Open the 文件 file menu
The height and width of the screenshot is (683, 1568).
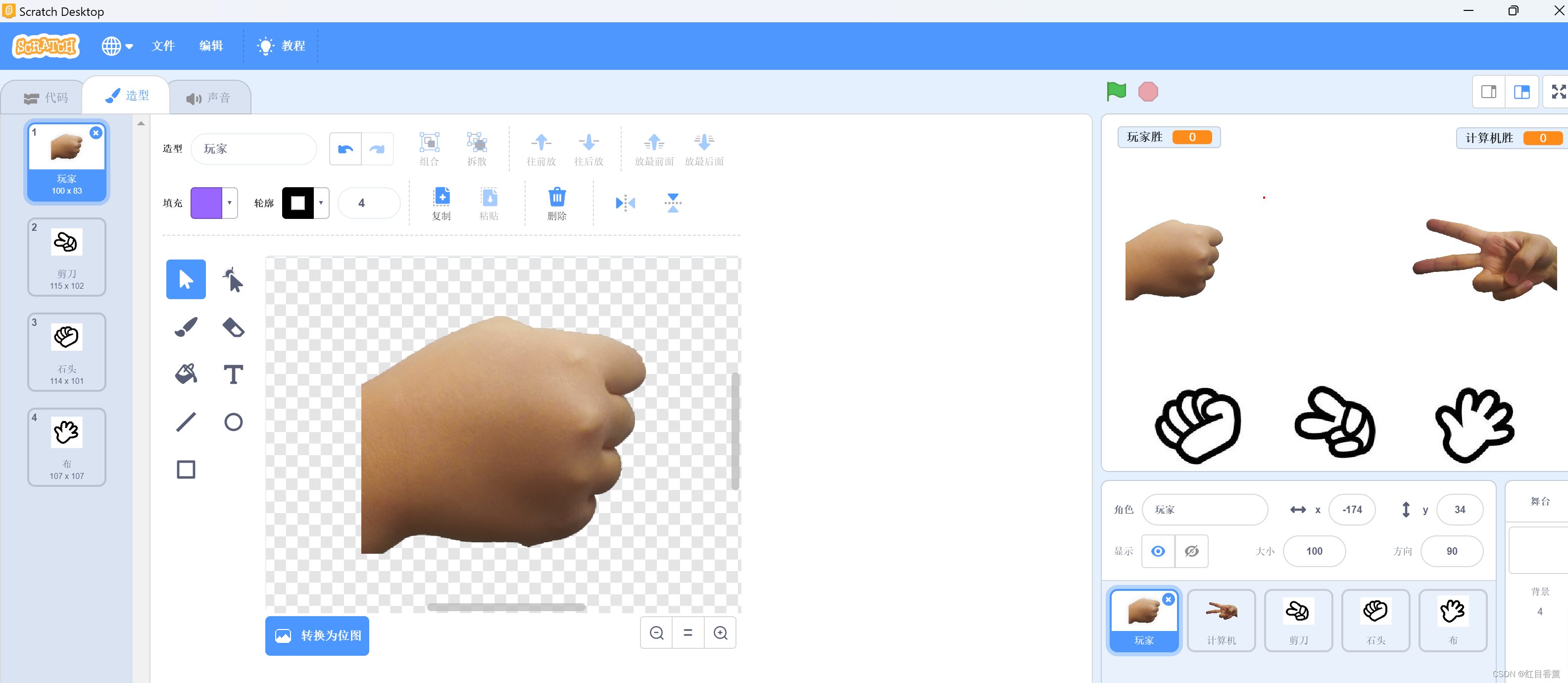162,46
